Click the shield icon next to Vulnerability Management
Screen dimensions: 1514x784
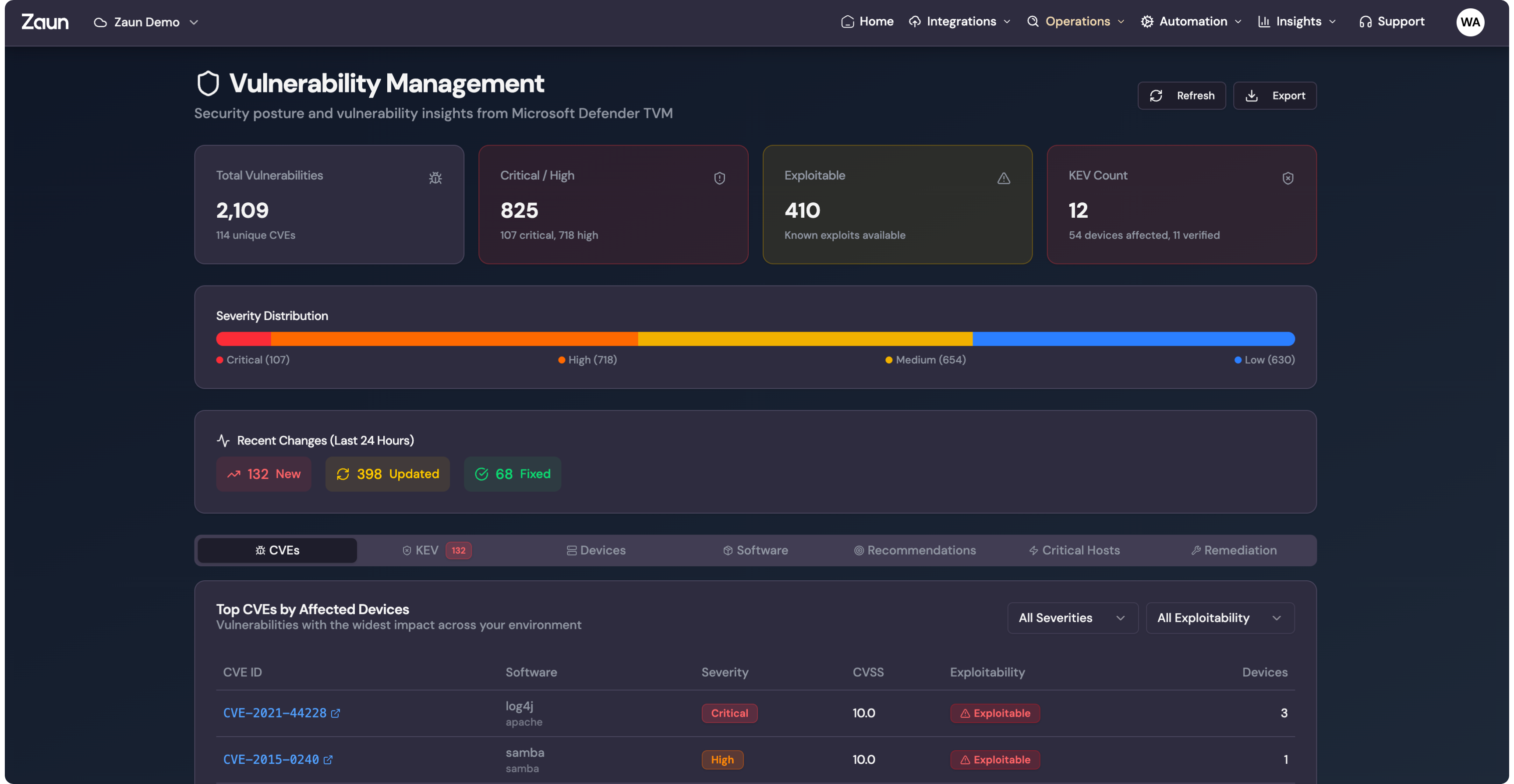point(208,84)
